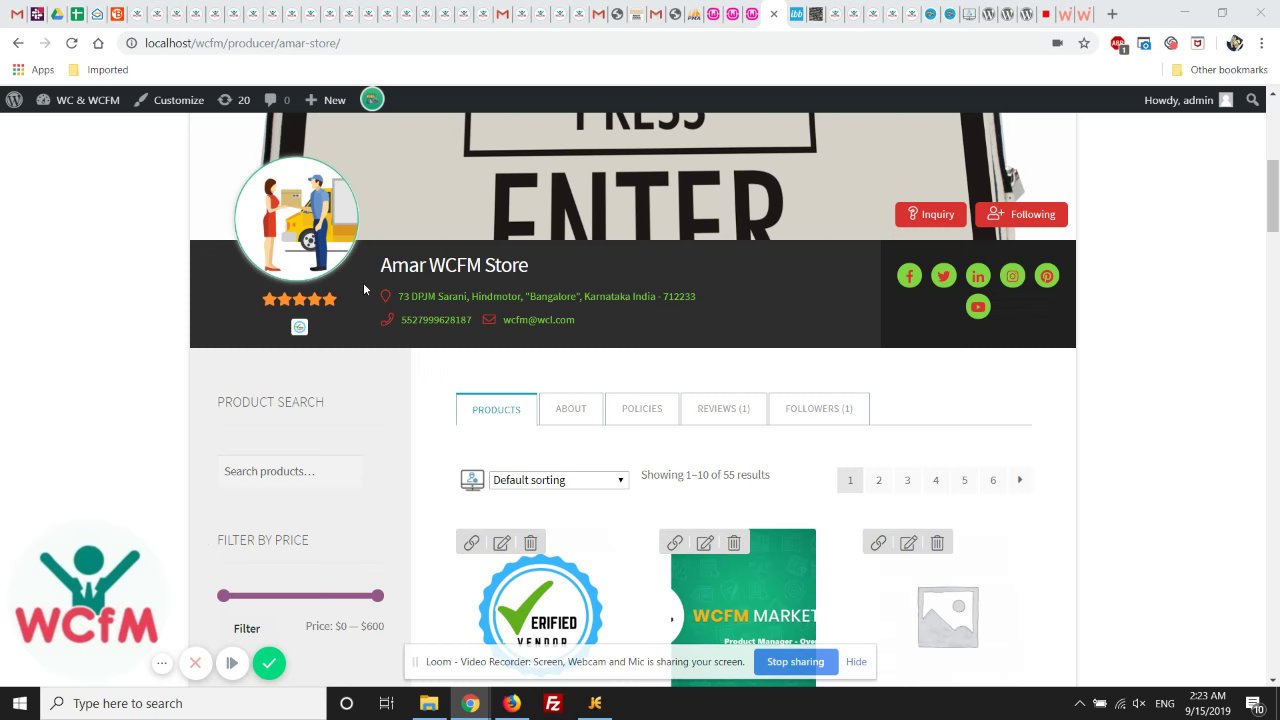This screenshot has width=1280, height=720.
Task: Click the edit icon on Verified Vendor product
Action: [502, 542]
